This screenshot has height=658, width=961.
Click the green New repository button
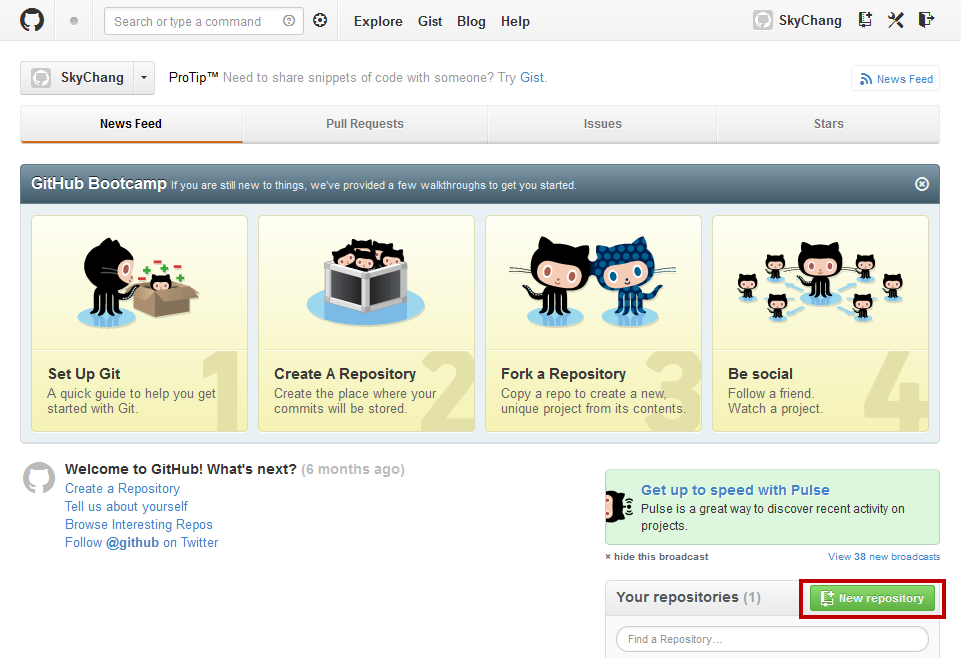click(x=872, y=598)
